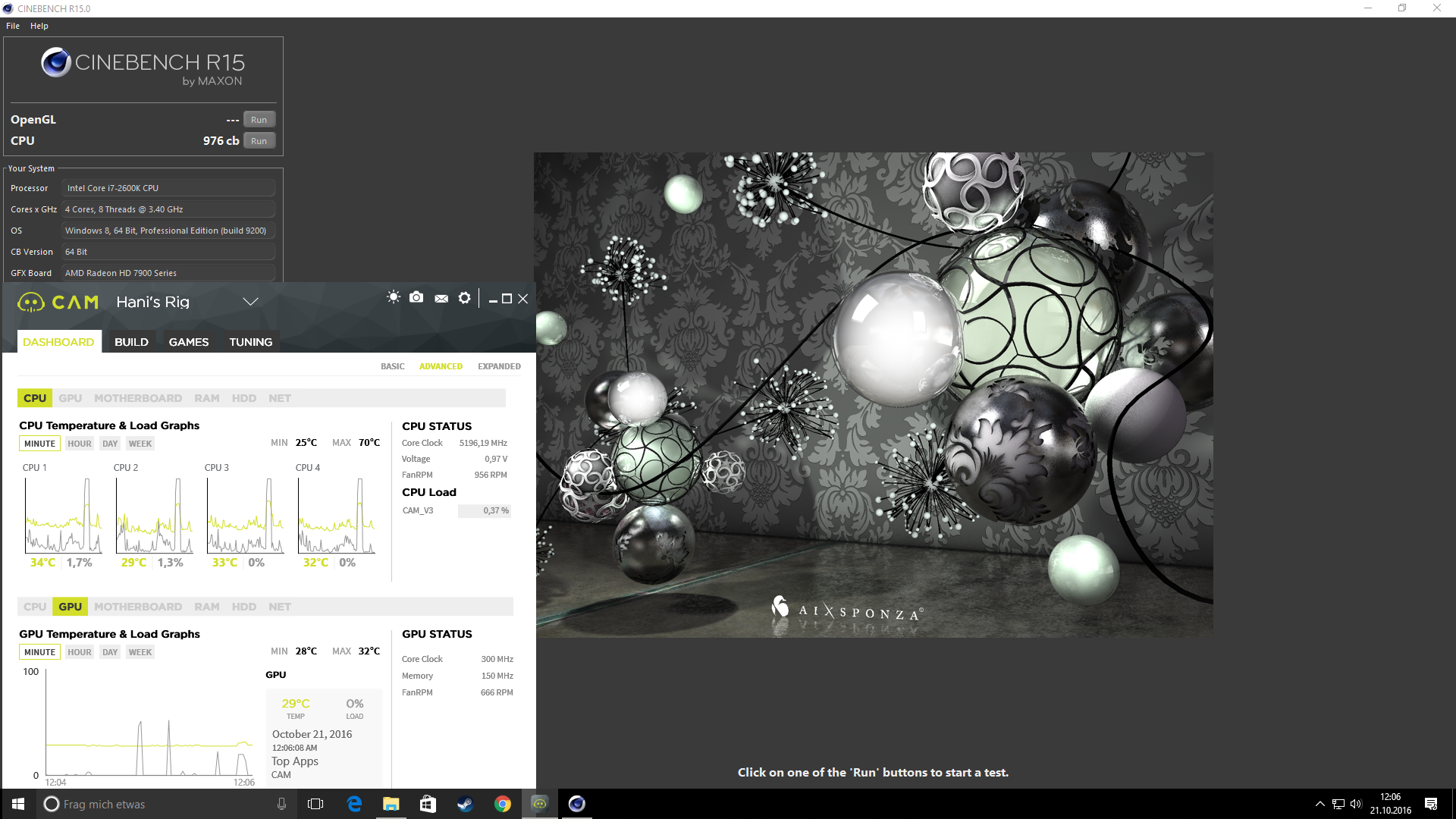Click the Cortana search box

tap(152, 804)
